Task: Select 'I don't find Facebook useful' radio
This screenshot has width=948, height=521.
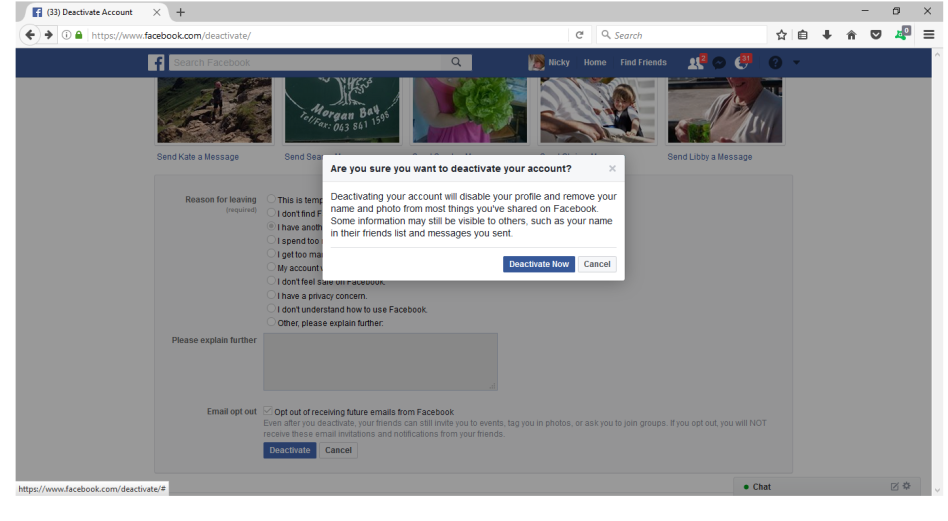Action: [271, 213]
